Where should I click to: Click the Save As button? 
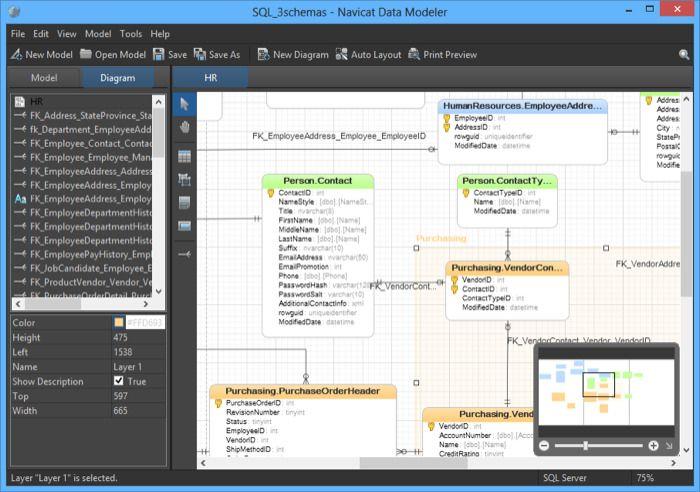pyautogui.click(x=217, y=54)
